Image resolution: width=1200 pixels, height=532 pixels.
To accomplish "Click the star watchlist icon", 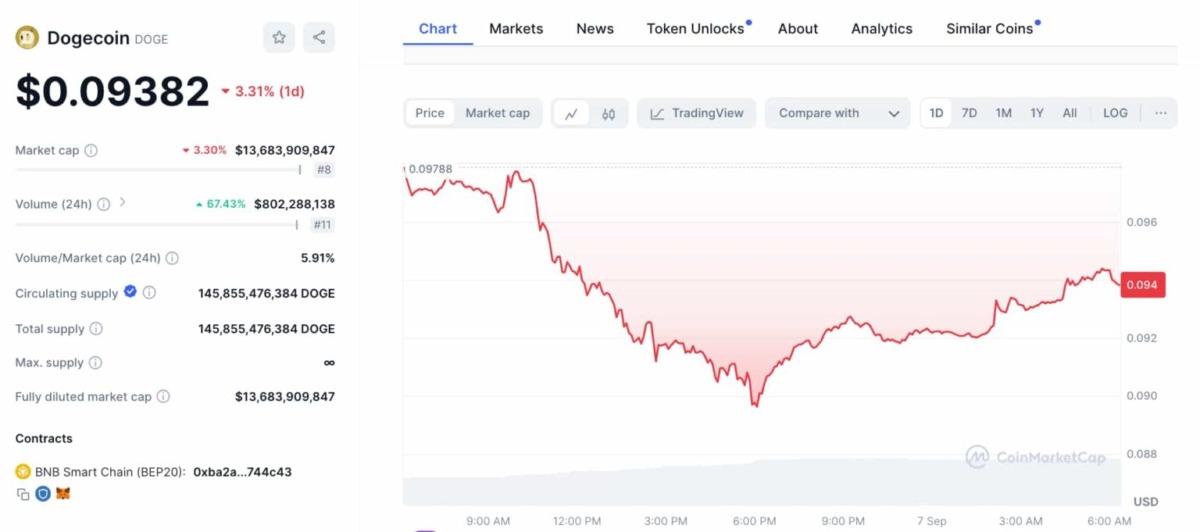I will (279, 38).
